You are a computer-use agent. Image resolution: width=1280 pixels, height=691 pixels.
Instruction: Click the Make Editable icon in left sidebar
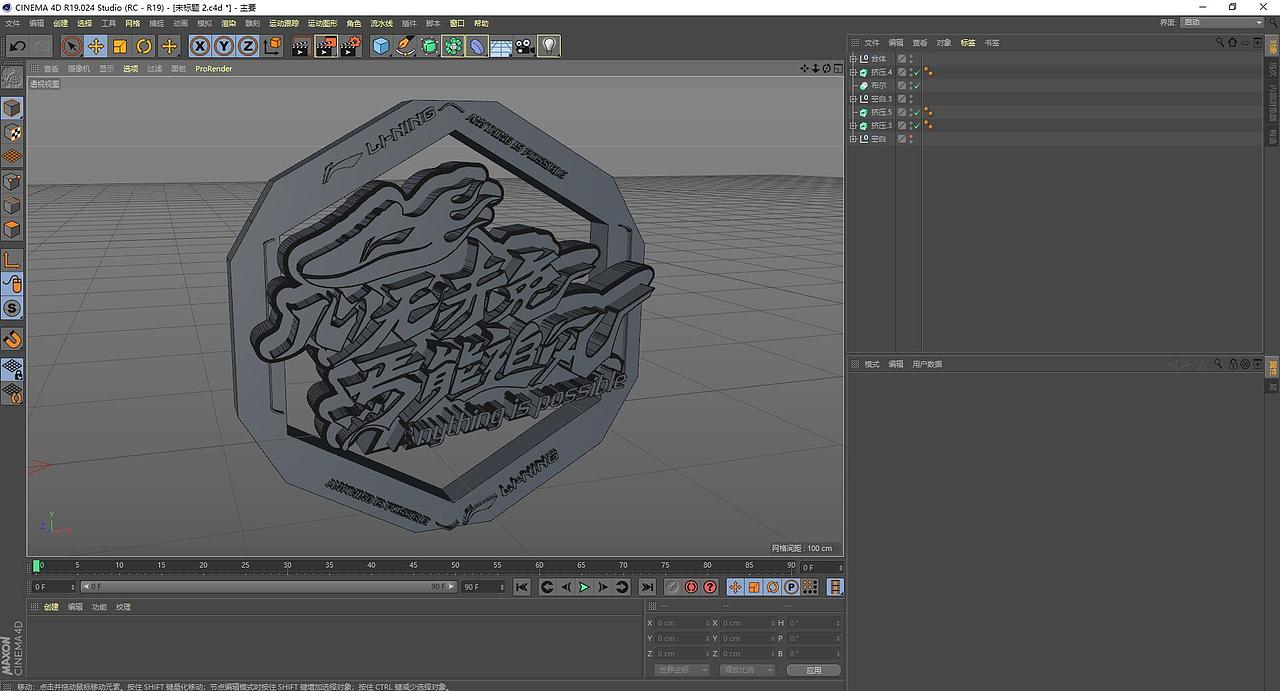(12, 77)
